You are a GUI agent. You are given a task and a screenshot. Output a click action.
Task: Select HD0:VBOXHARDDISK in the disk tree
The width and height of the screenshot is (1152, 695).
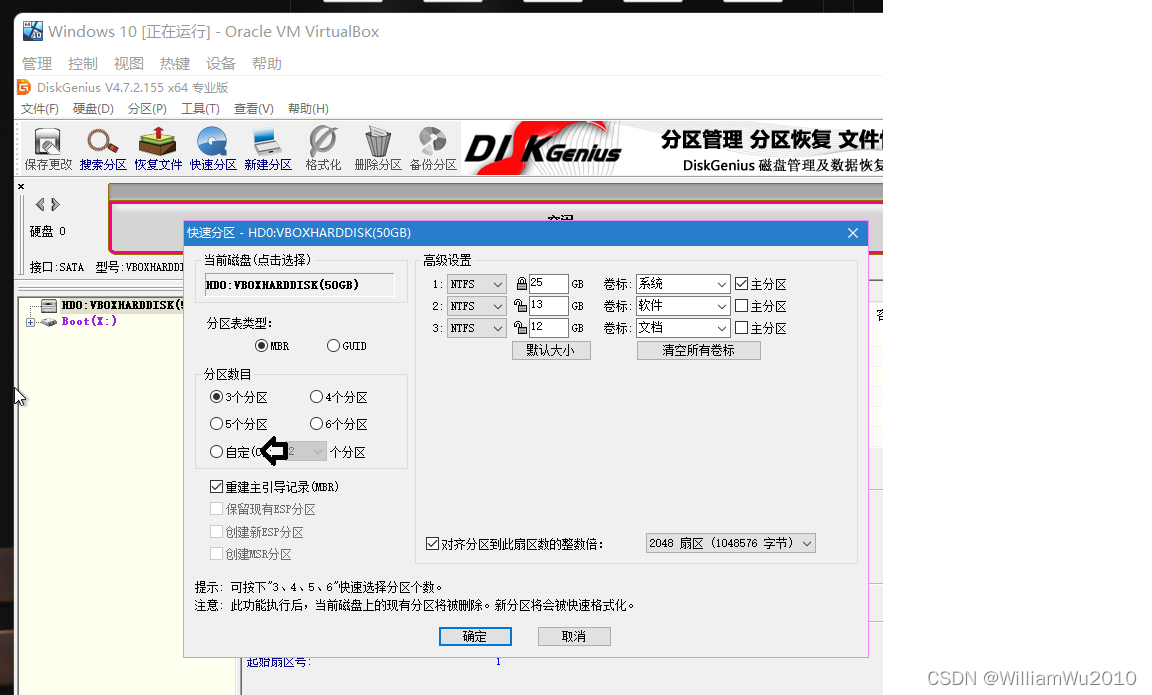[x=121, y=305]
